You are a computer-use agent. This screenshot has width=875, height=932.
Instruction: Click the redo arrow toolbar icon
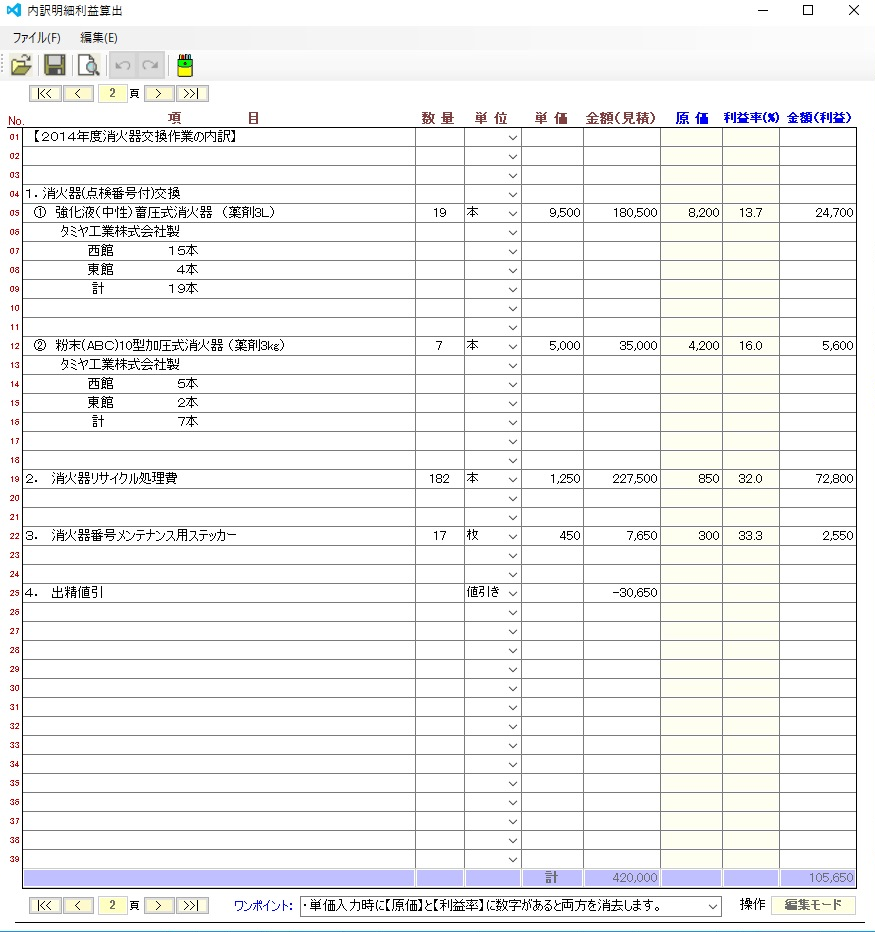click(x=150, y=65)
